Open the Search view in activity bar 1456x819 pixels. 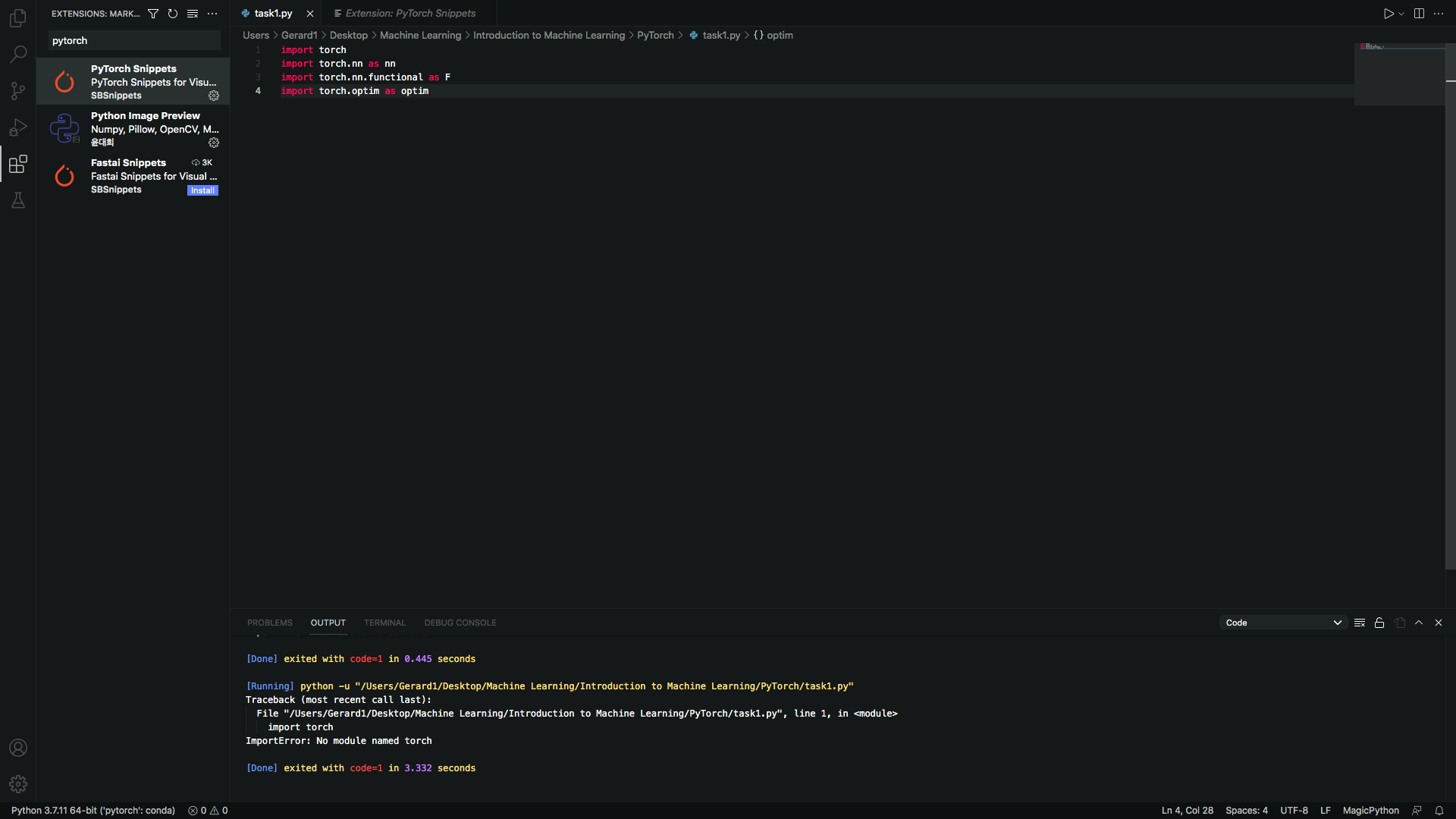click(18, 55)
